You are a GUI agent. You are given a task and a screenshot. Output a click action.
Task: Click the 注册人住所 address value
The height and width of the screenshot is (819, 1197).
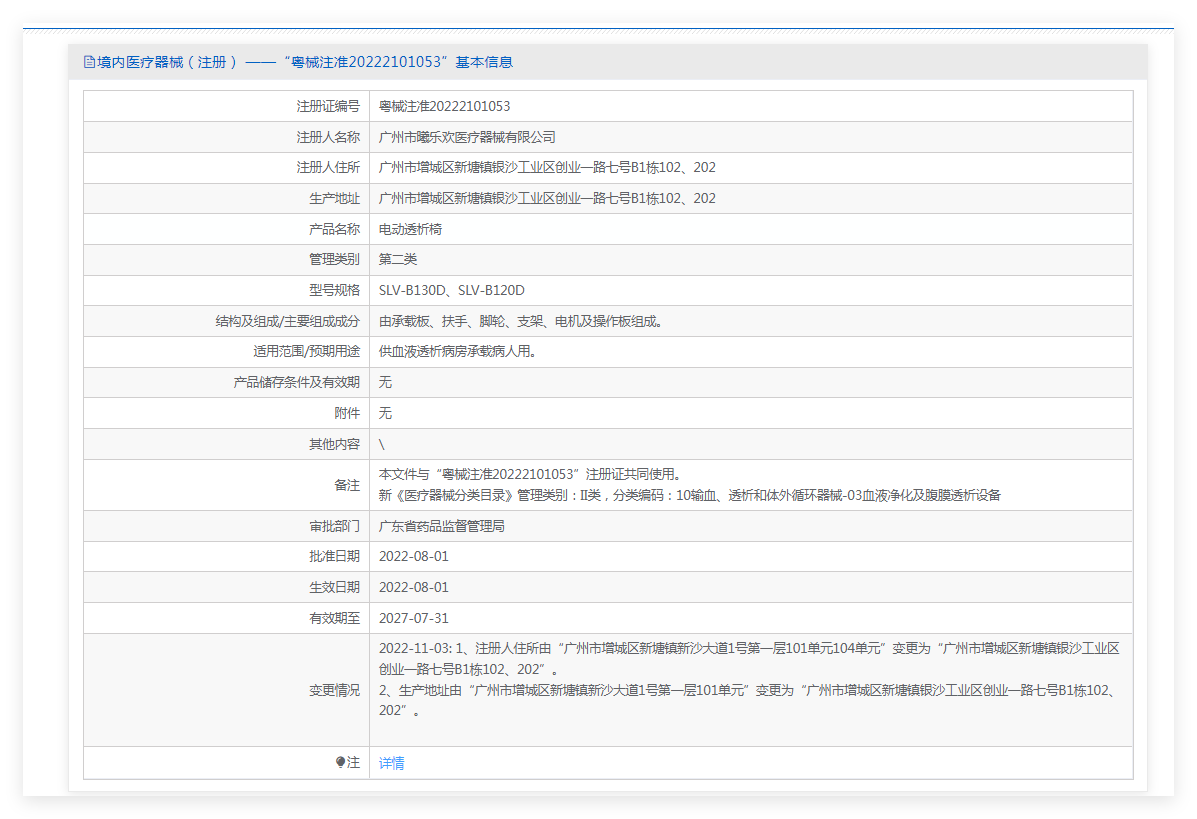[547, 167]
